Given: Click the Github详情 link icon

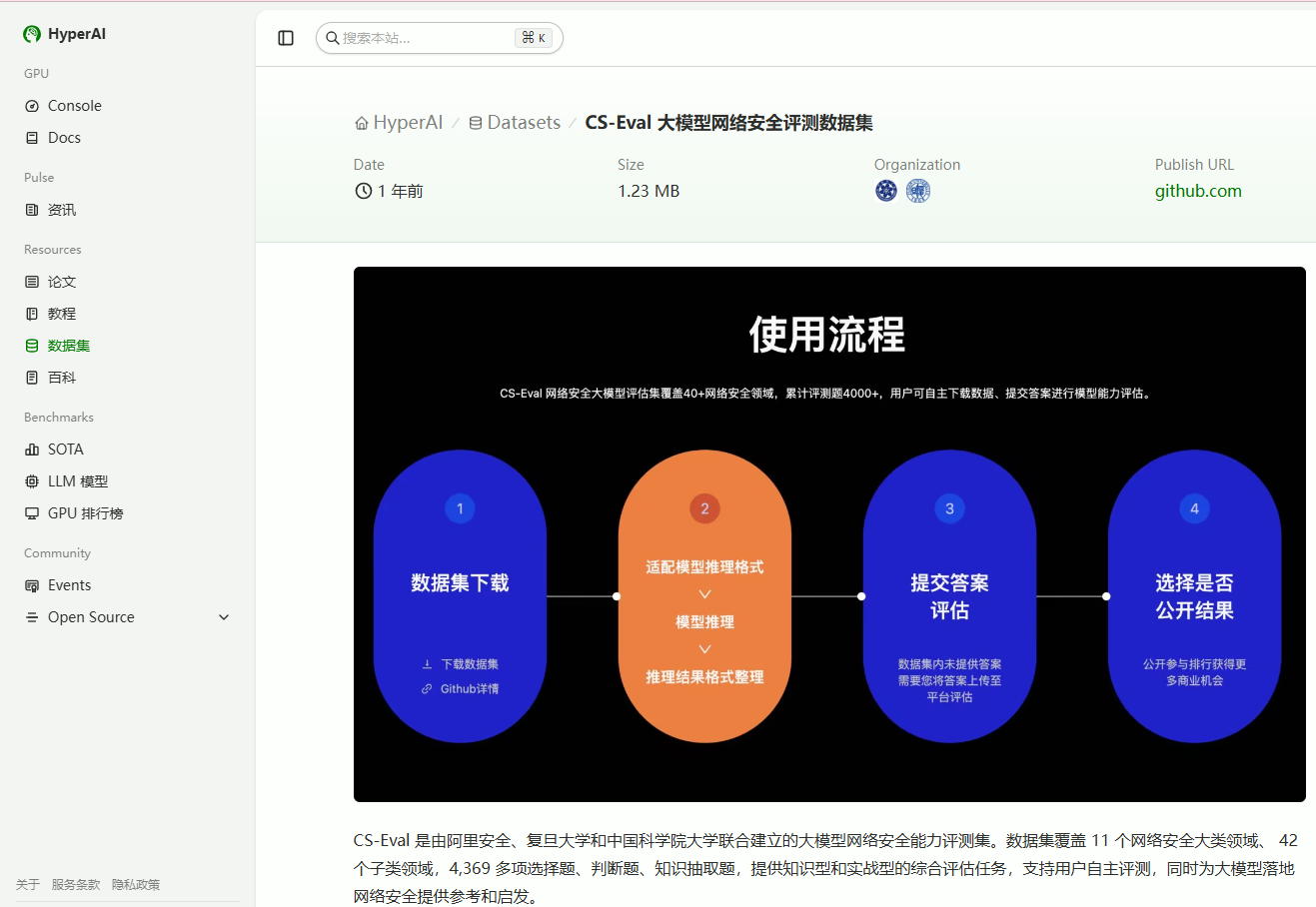Looking at the screenshot, I should (x=427, y=689).
